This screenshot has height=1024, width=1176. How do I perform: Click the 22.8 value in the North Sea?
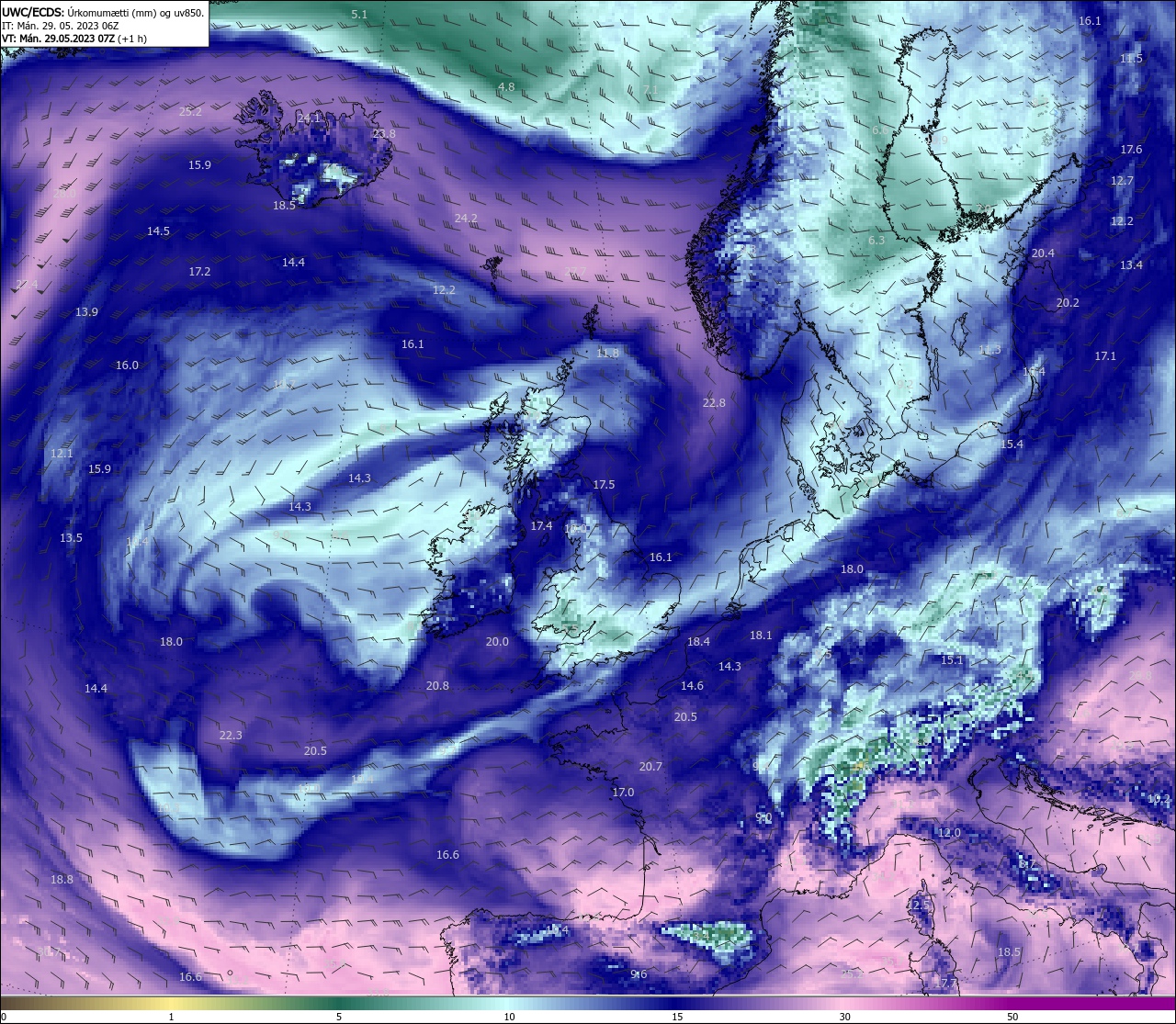714,403
